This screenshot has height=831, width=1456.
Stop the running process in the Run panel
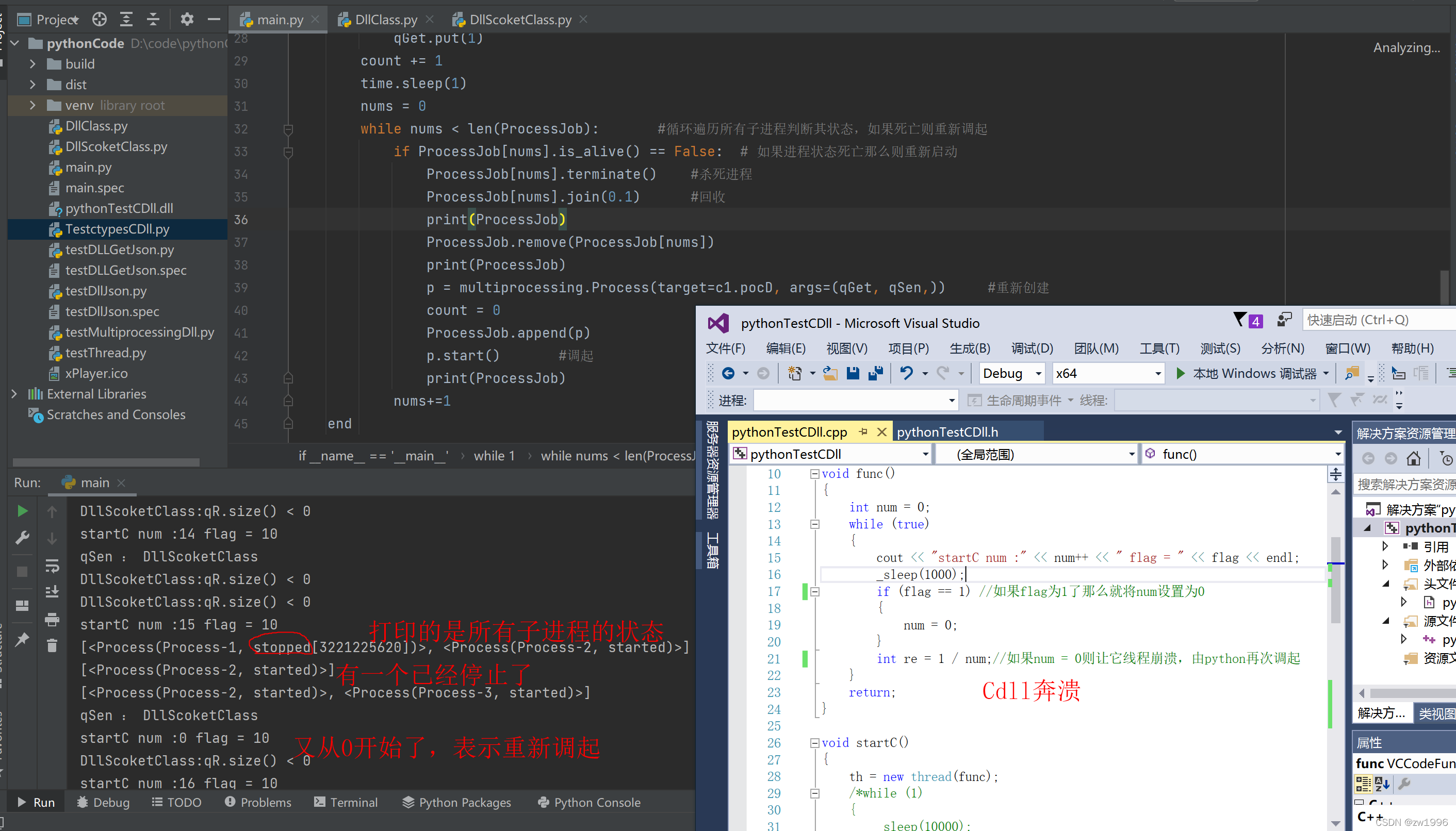coord(22,571)
